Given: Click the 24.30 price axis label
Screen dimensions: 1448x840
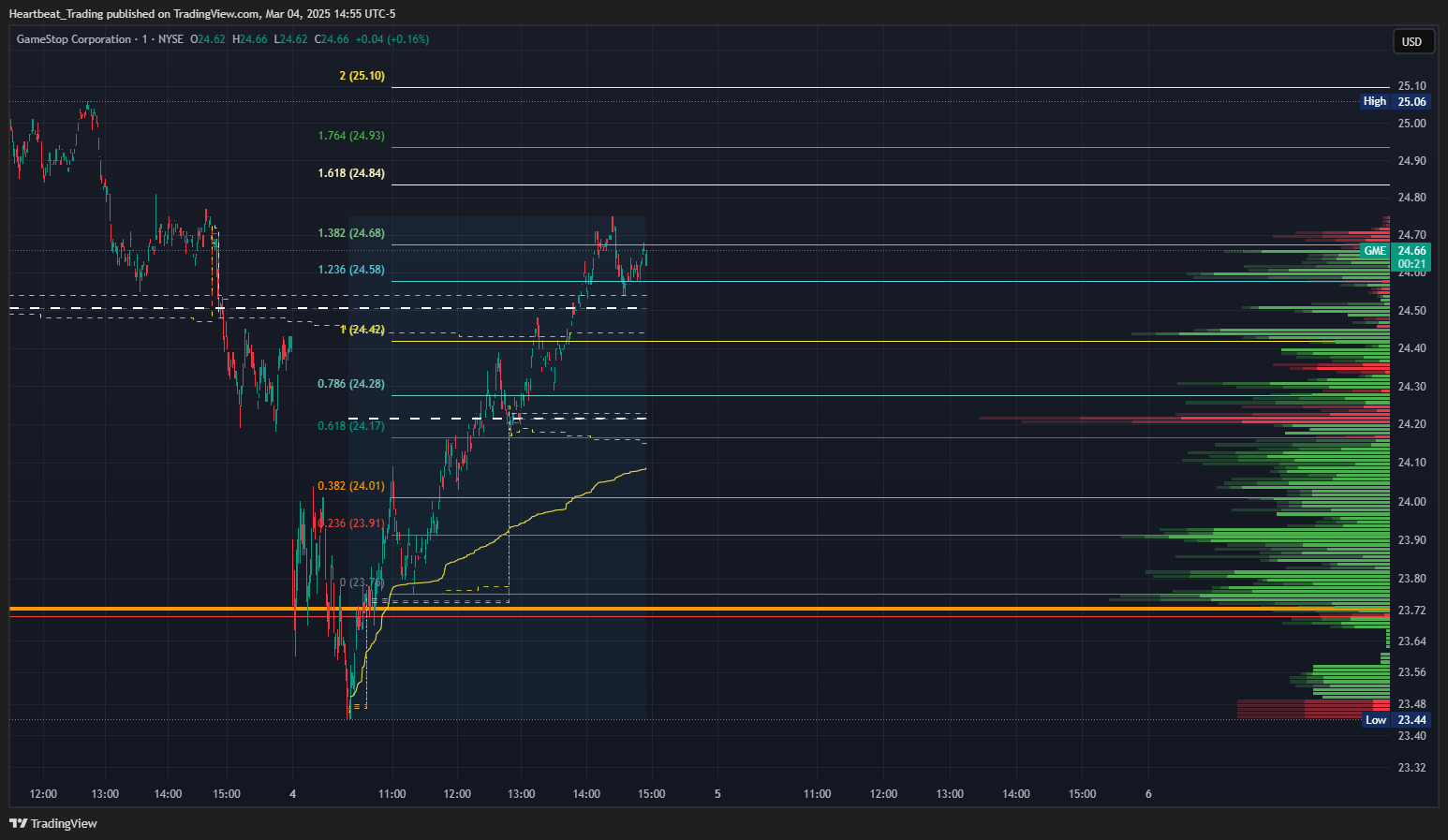Looking at the screenshot, I should [1411, 387].
